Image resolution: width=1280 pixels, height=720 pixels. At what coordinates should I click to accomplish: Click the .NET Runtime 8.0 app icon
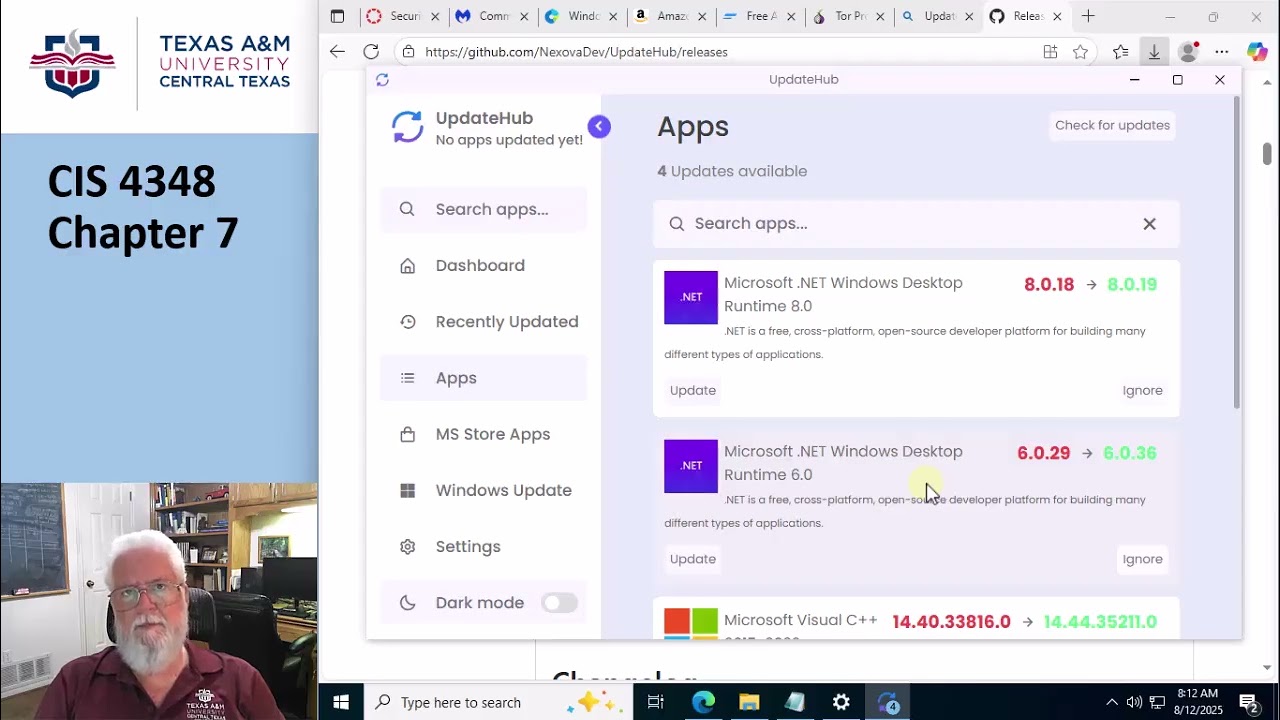(x=691, y=297)
